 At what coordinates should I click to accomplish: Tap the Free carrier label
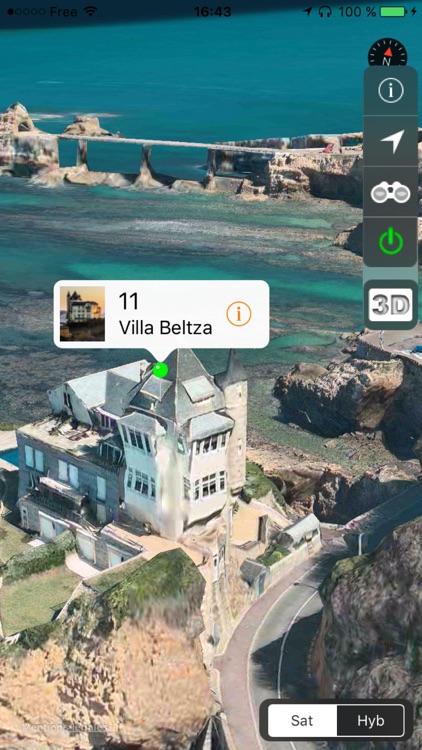click(64, 12)
